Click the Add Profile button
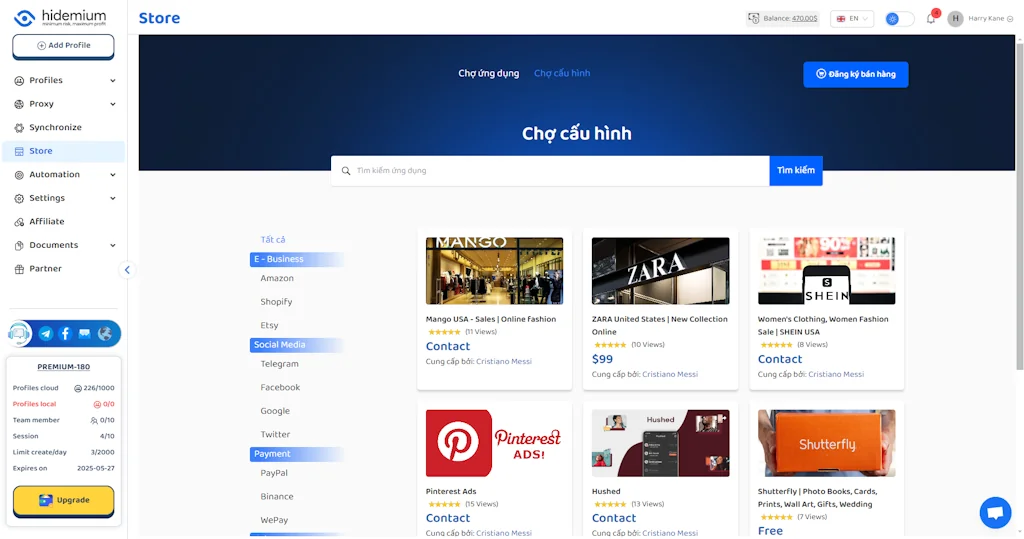 click(63, 46)
